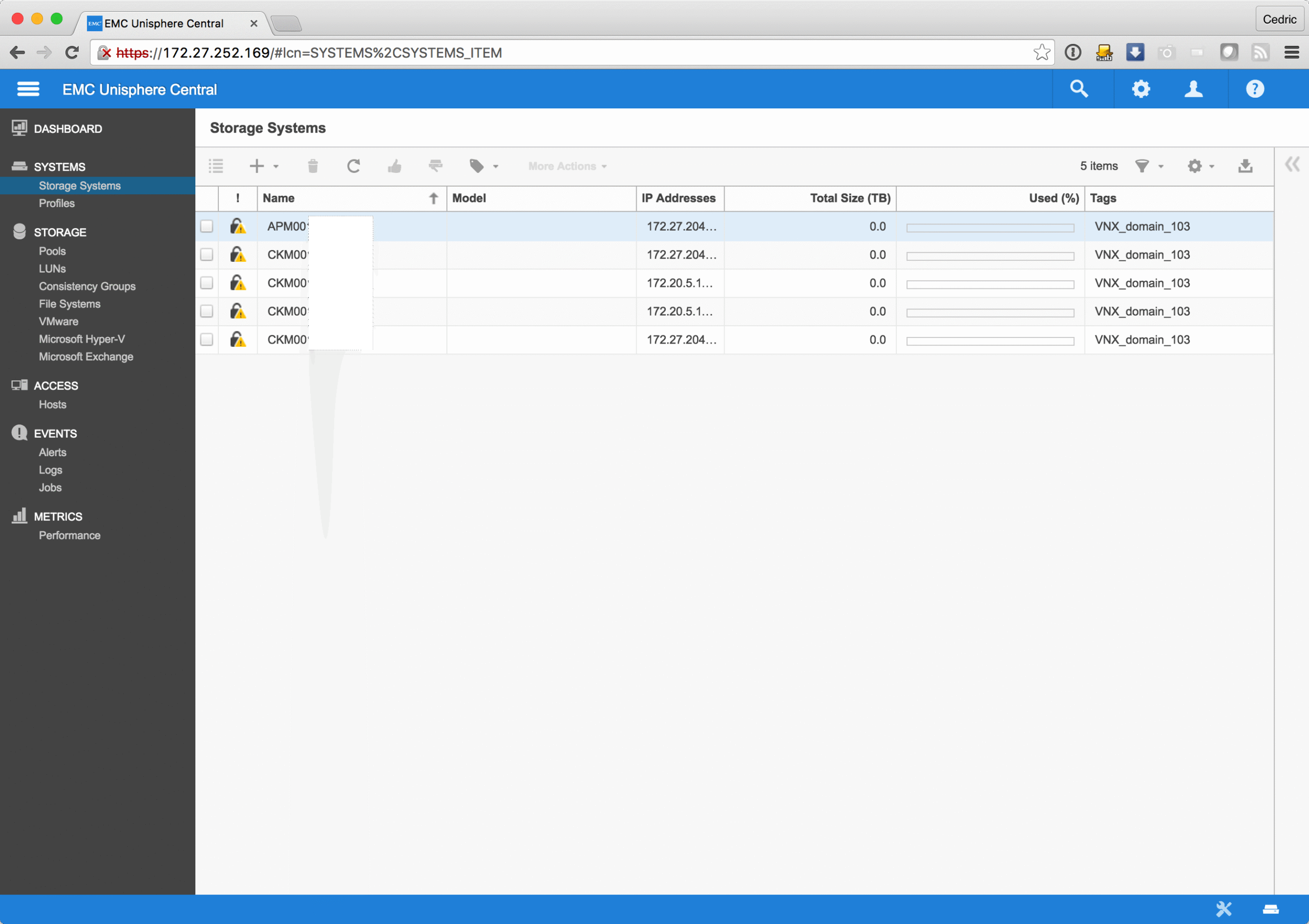Click the Used (%) bar of first row
1309x924 pixels.
pyautogui.click(x=990, y=228)
